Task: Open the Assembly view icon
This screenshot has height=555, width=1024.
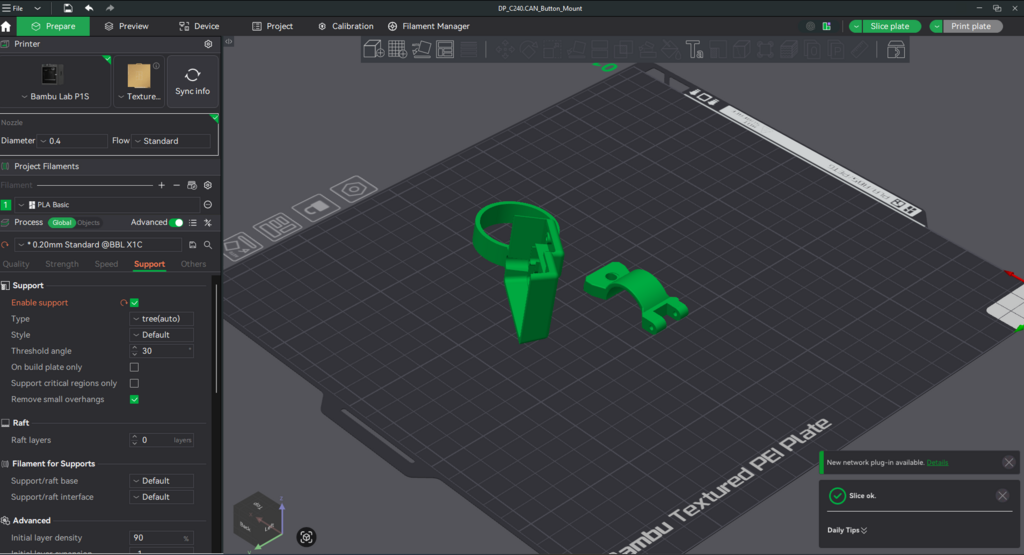Action: tap(896, 50)
